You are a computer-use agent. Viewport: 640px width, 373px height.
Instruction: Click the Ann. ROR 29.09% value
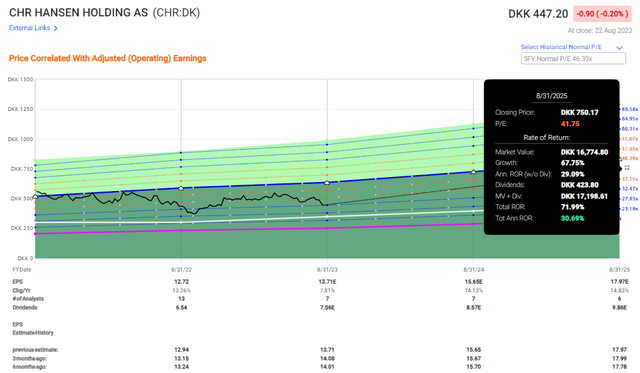(573, 174)
